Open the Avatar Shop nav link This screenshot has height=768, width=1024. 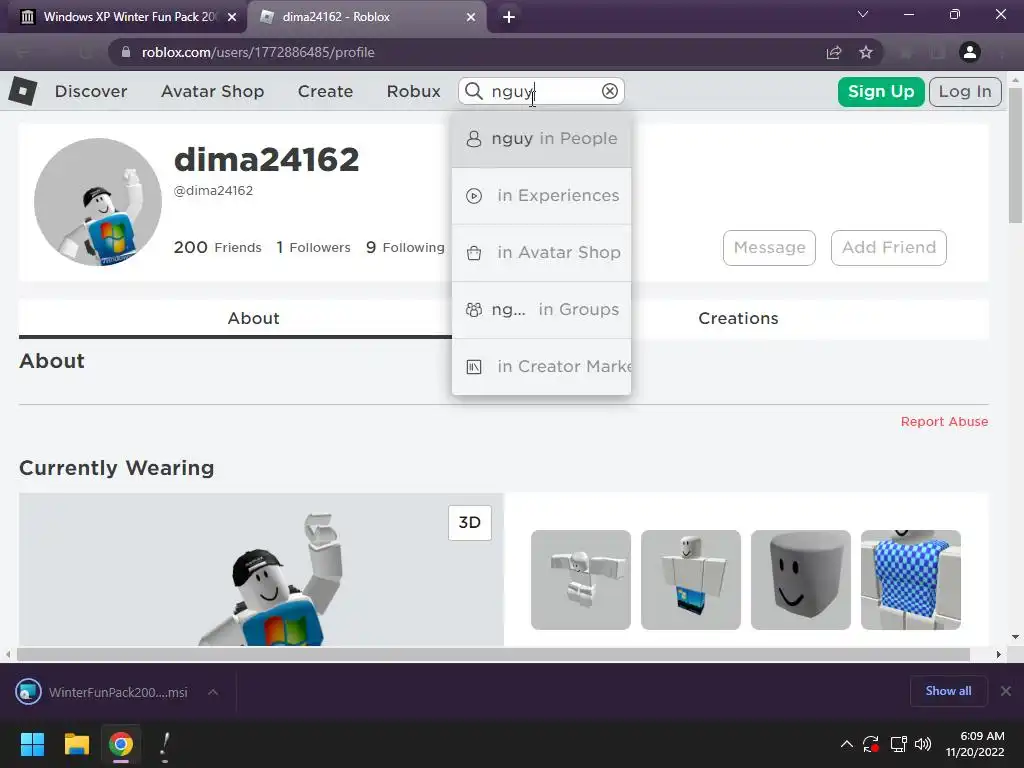(212, 91)
